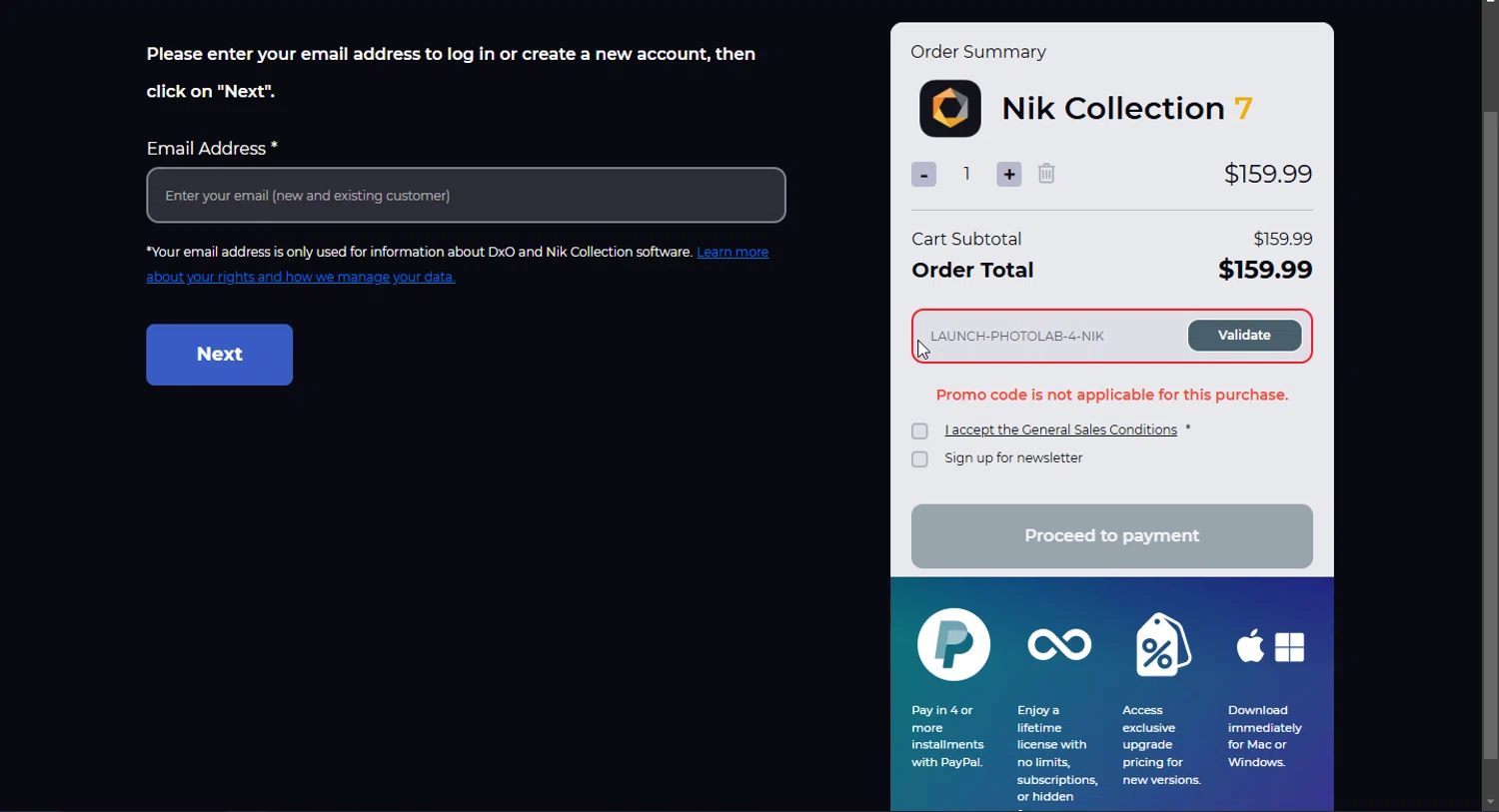This screenshot has height=812, width=1499.
Task: Open the General Sales Conditions link
Action: click(x=1060, y=430)
